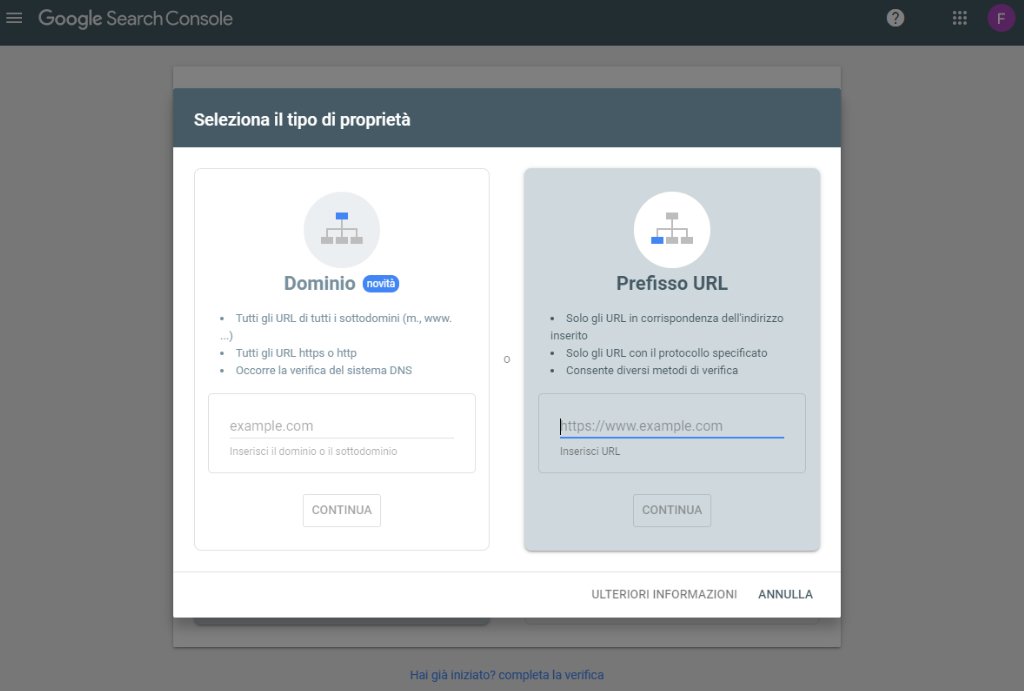Image resolution: width=1024 pixels, height=691 pixels.
Task: Open the account avatar labeled F
Action: pyautogui.click(x=1000, y=18)
